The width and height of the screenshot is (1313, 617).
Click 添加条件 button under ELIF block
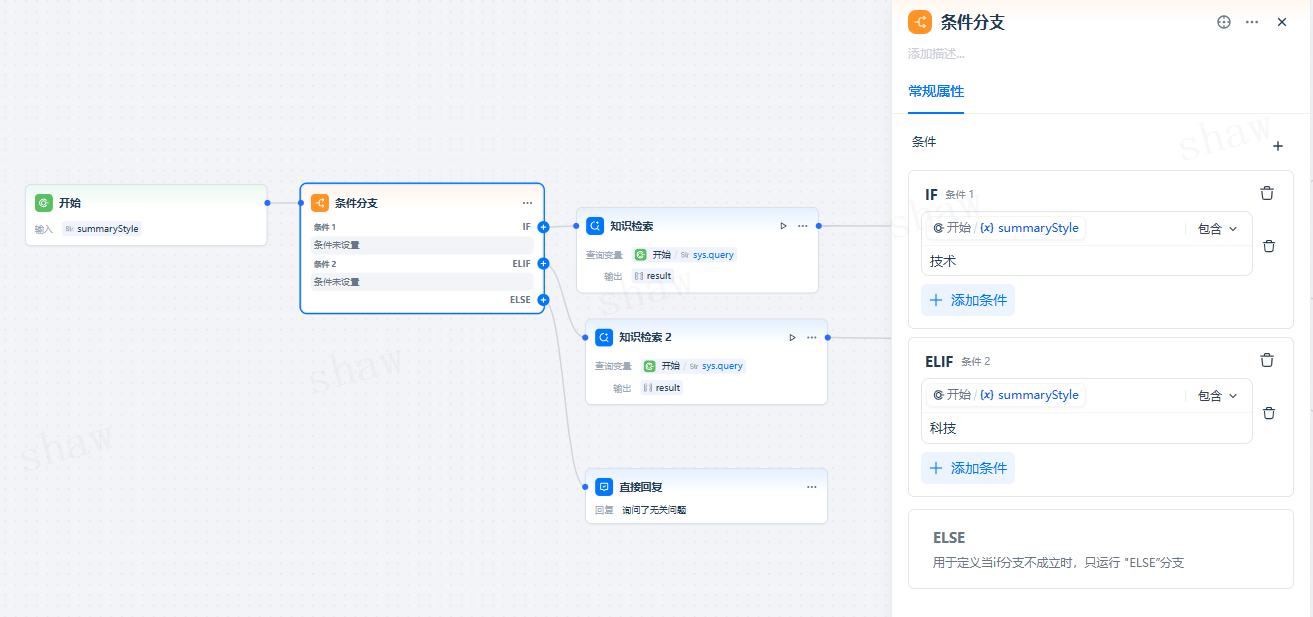[968, 468]
